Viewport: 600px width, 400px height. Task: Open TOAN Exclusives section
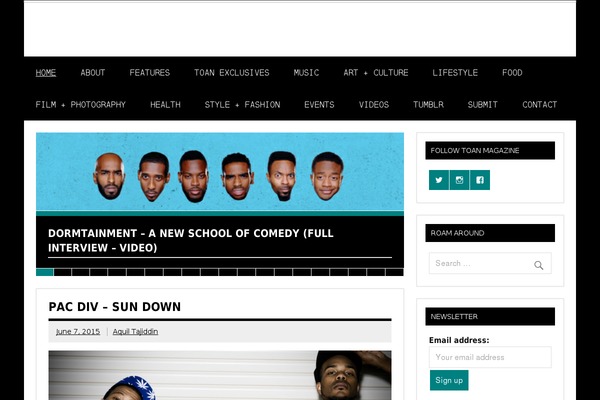(232, 73)
